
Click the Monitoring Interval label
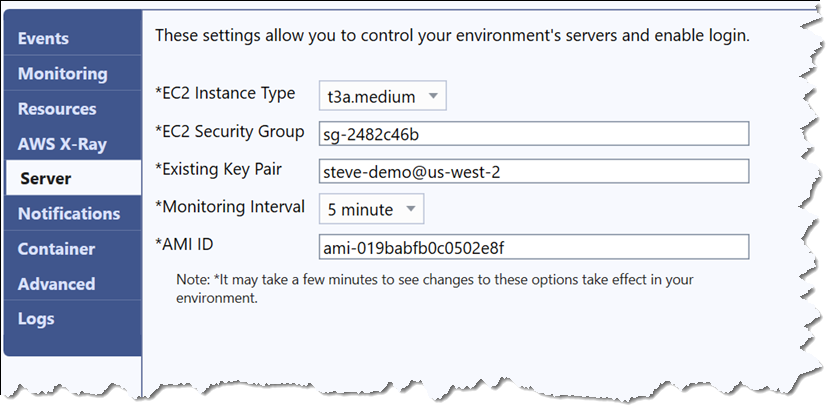(x=230, y=207)
